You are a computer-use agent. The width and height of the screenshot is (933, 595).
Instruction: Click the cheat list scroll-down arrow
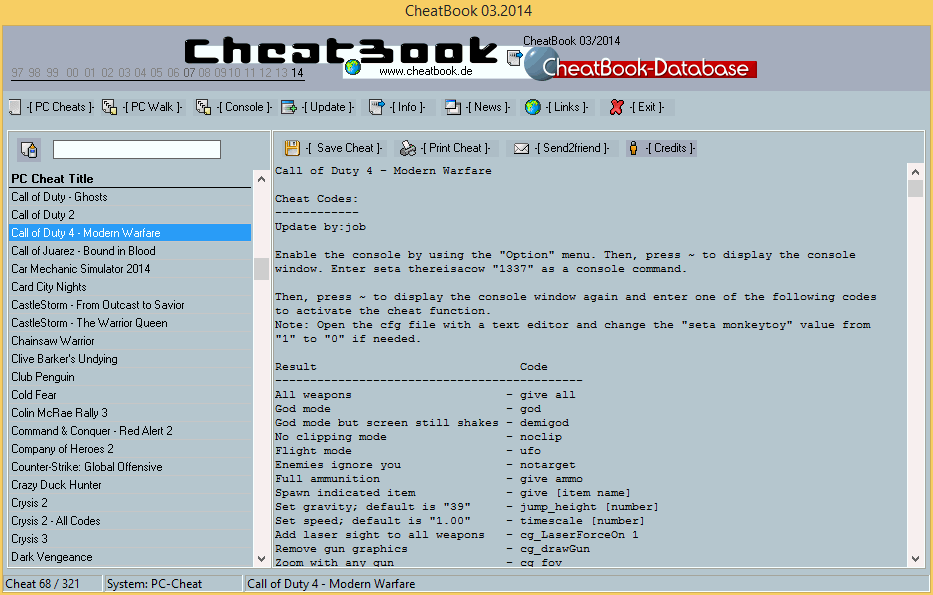pos(261,559)
